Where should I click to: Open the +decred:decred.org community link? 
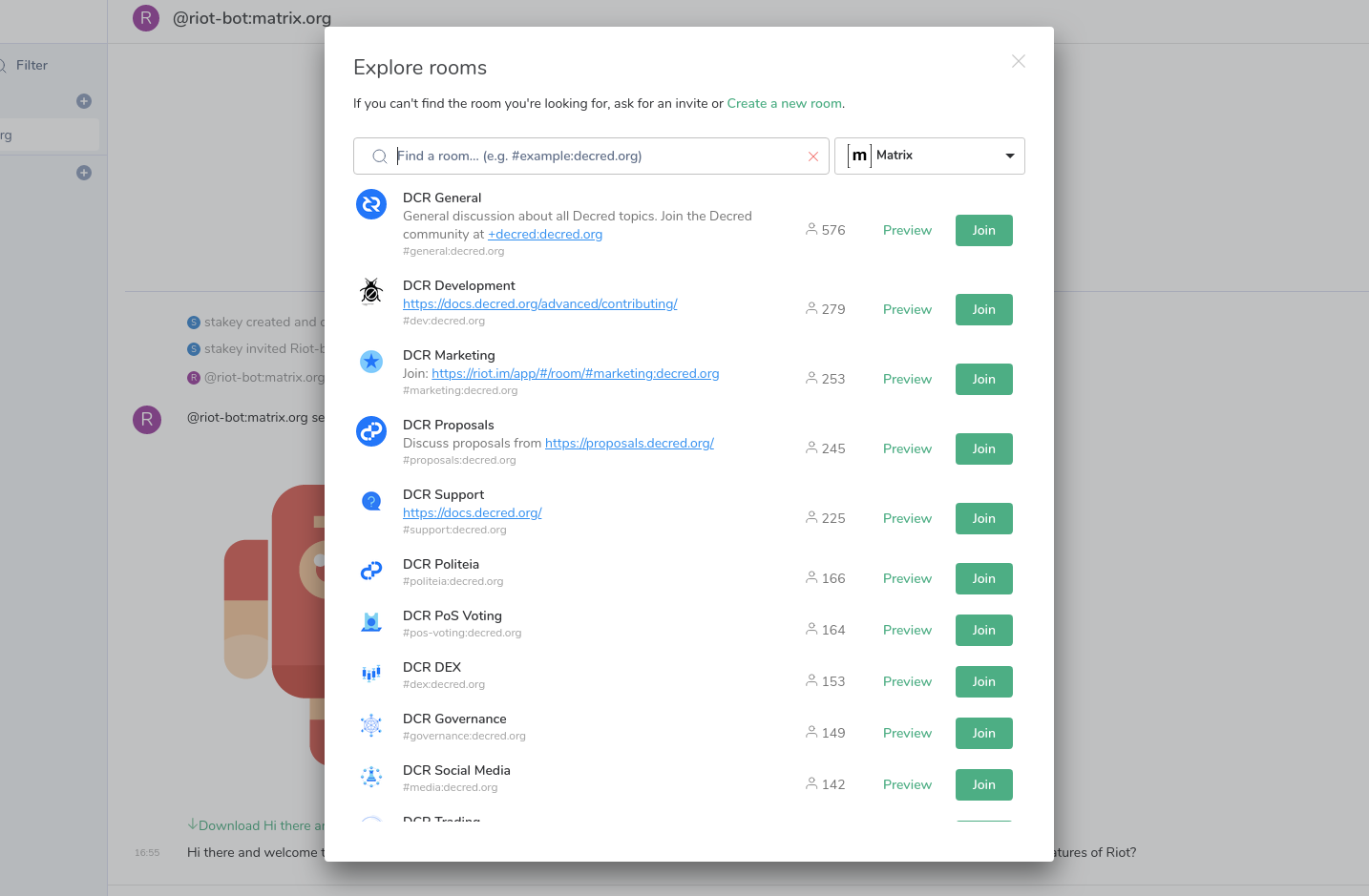pos(545,234)
